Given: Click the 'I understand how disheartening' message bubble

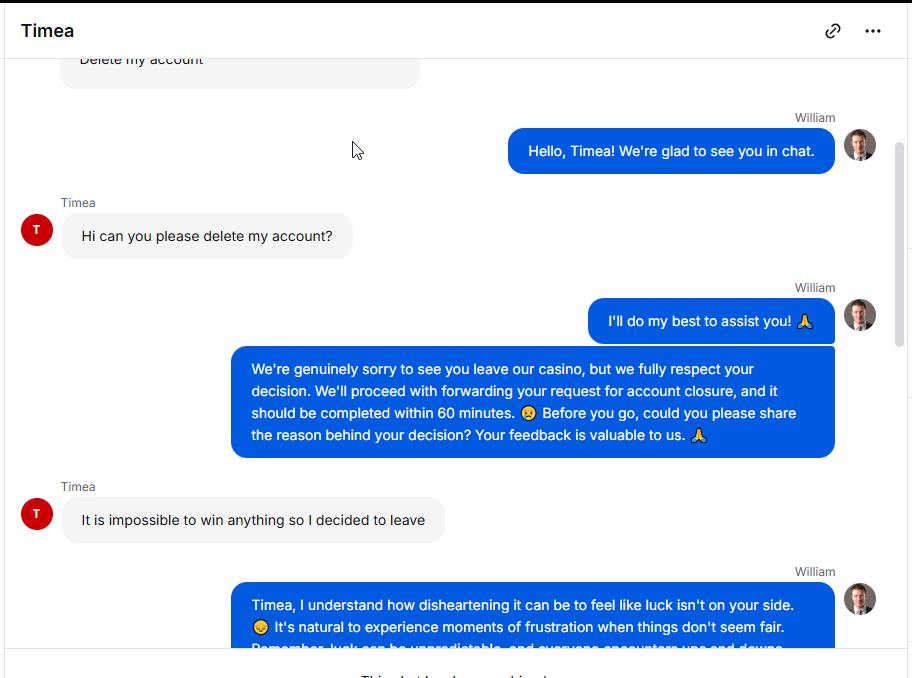Looking at the screenshot, I should click(533, 615).
